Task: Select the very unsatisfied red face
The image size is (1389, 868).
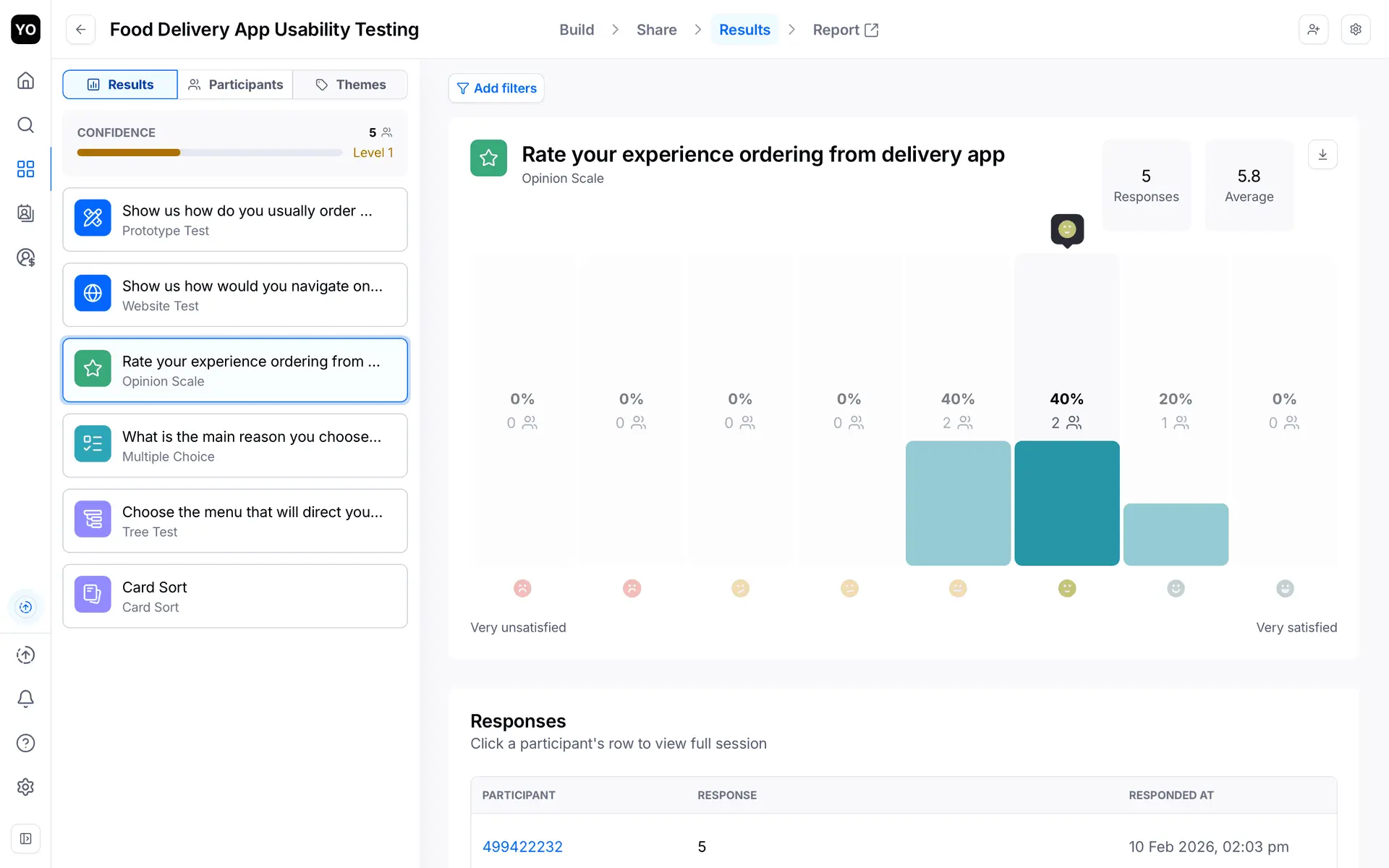Action: (522, 588)
